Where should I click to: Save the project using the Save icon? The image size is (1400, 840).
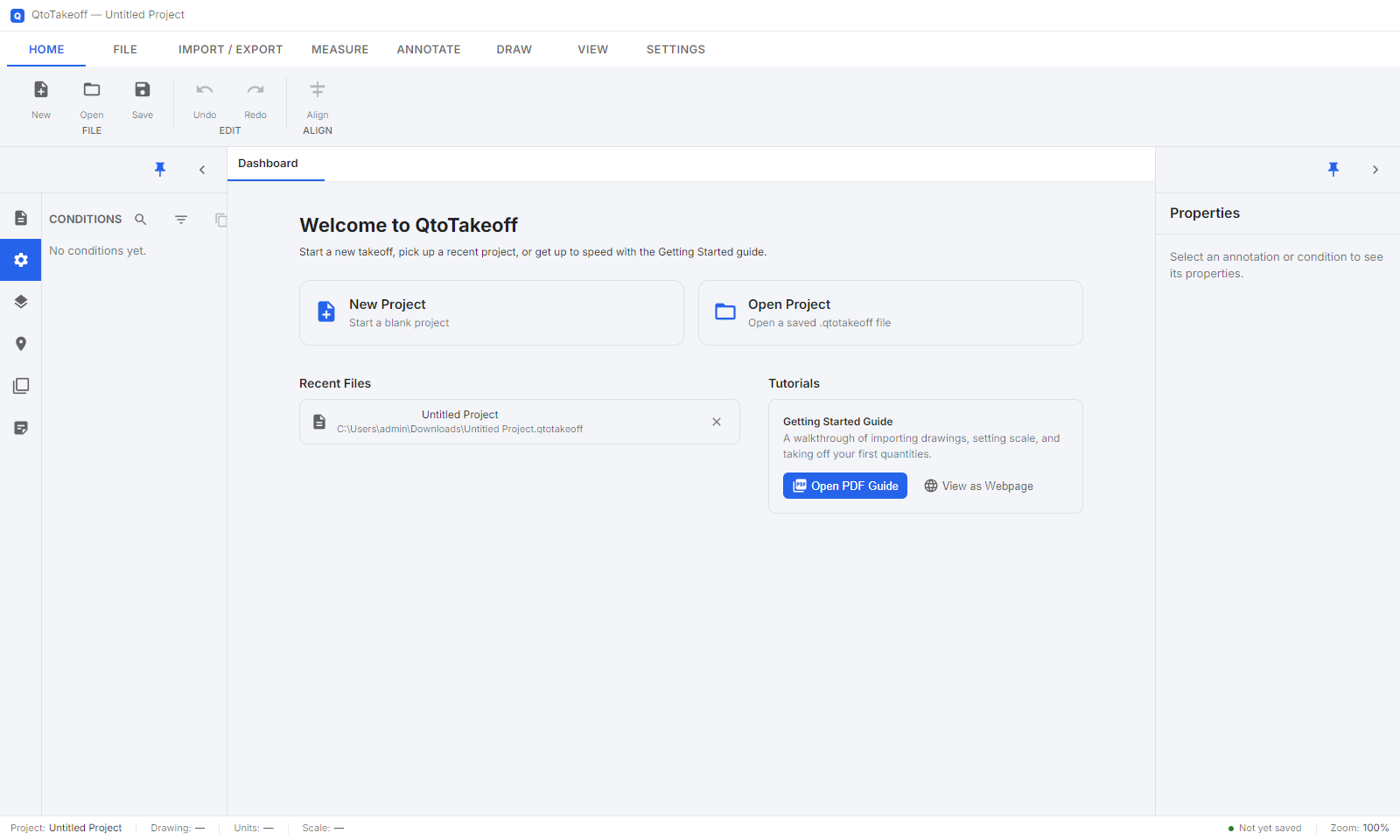point(143,89)
